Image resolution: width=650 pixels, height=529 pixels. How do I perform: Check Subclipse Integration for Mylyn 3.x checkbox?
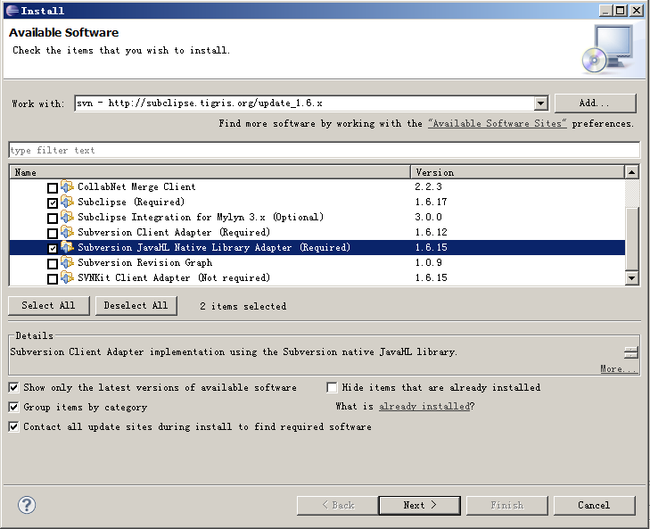coord(52,218)
